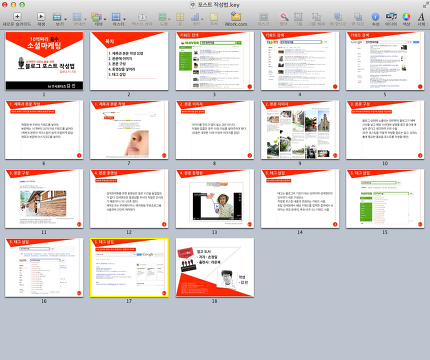Click highlighted slide 17 thumbnail

[129, 268]
